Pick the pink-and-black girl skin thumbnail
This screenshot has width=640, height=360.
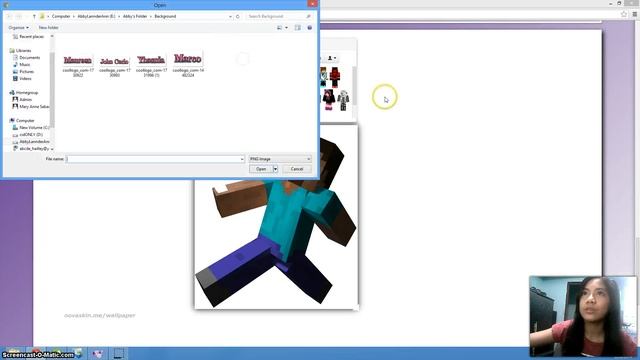point(328,100)
